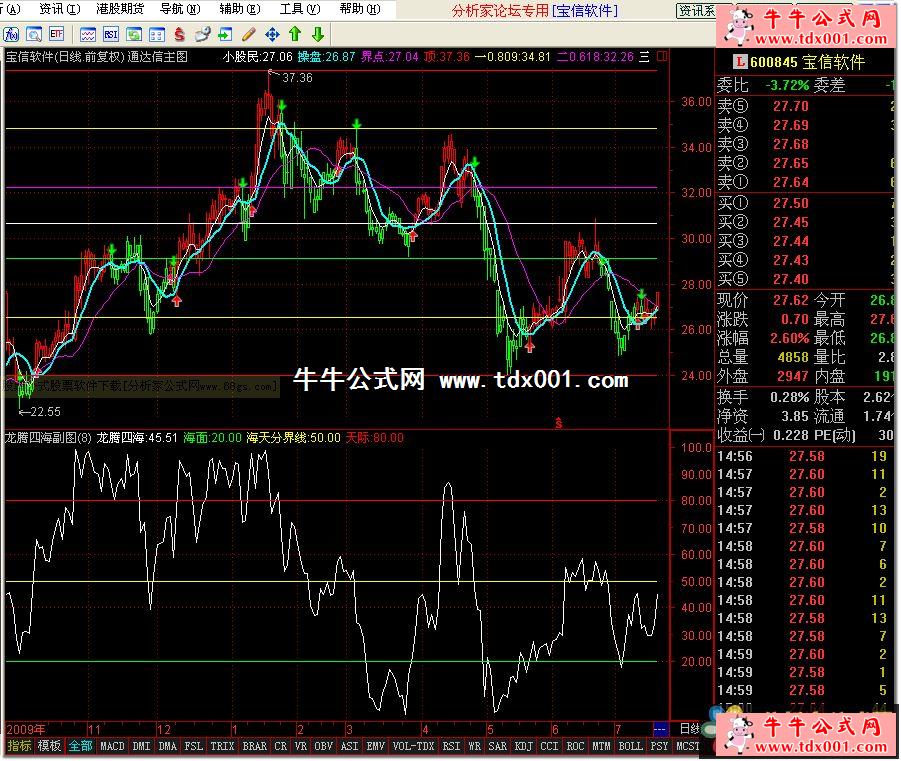The width and height of the screenshot is (901, 761).
Task: Select the 全部 indicators tab
Action: tap(80, 746)
